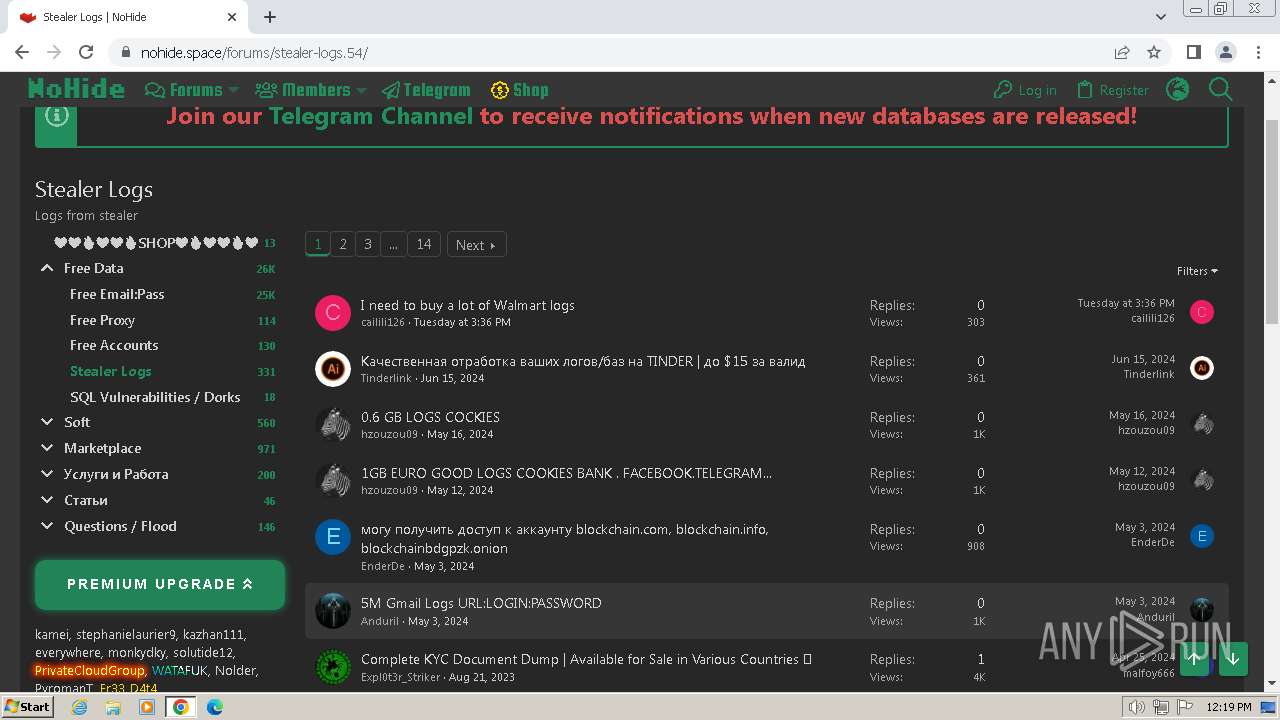
Task: Open the Members dropdown menu
Action: tap(311, 90)
